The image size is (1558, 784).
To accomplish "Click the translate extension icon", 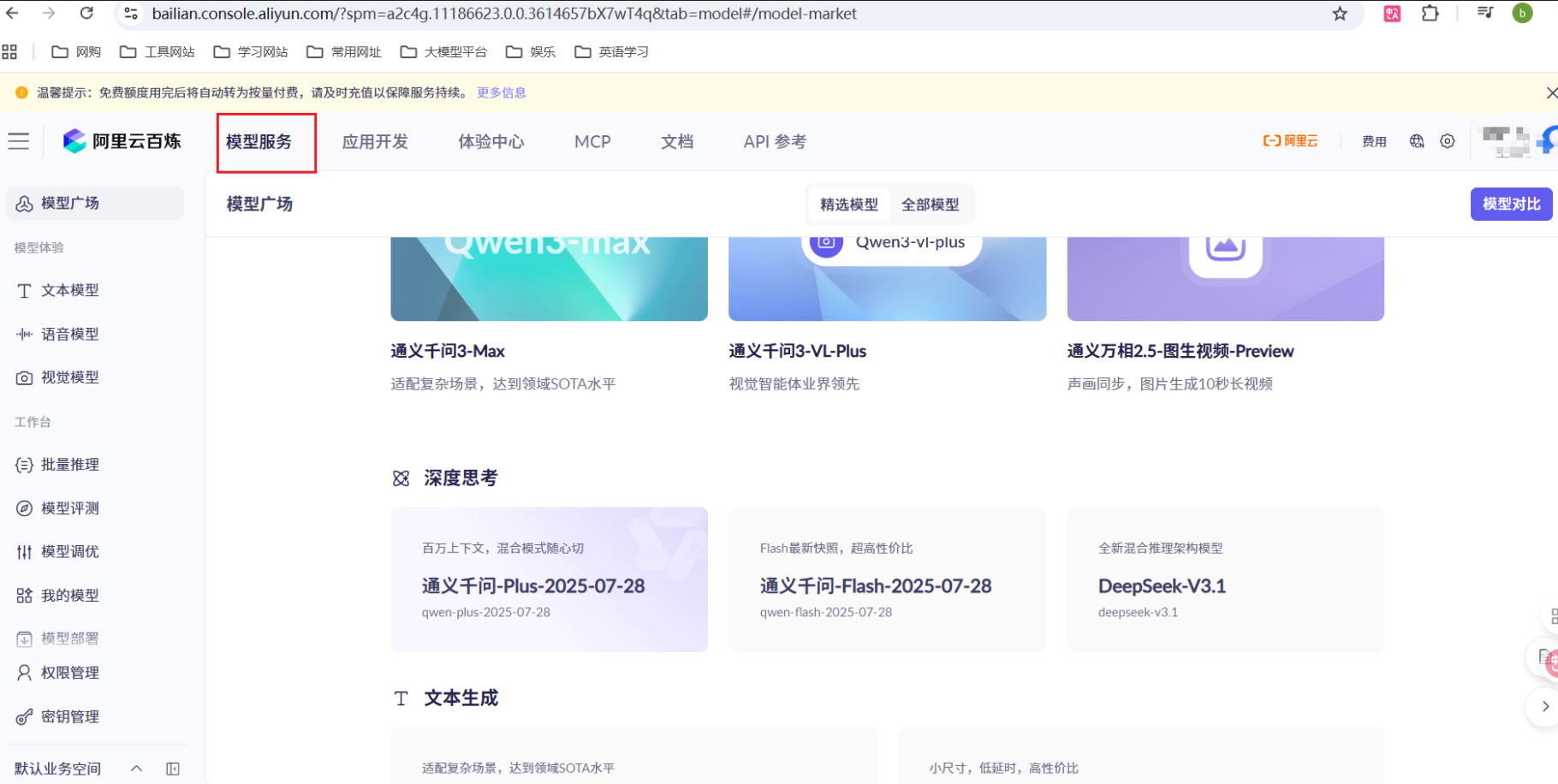I will point(1392,14).
